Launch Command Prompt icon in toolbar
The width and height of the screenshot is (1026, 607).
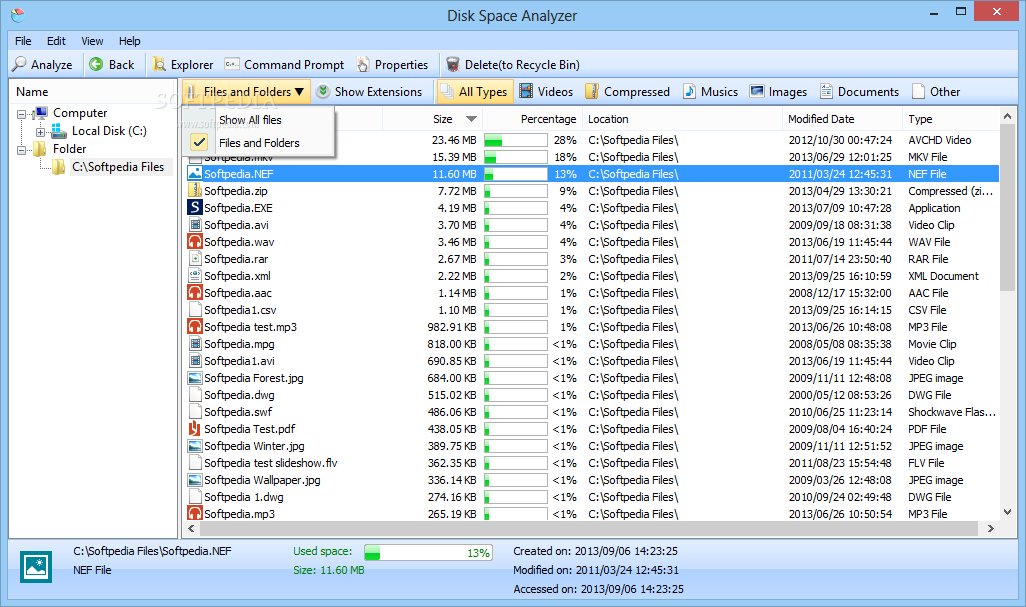[232, 64]
